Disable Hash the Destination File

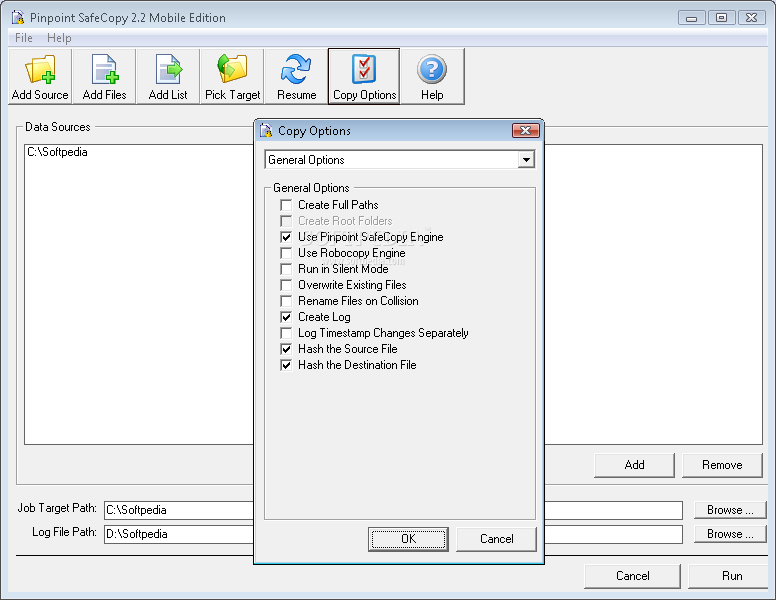(286, 365)
